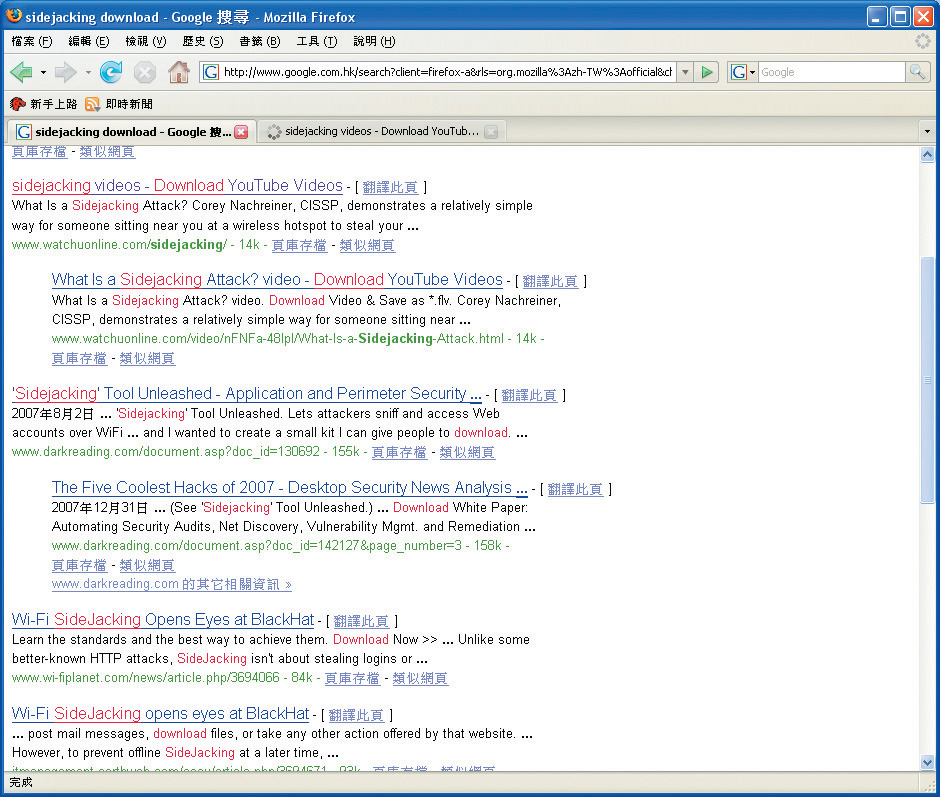Open the 檔案 (F) menu
This screenshot has width=940, height=797.
tap(32, 41)
